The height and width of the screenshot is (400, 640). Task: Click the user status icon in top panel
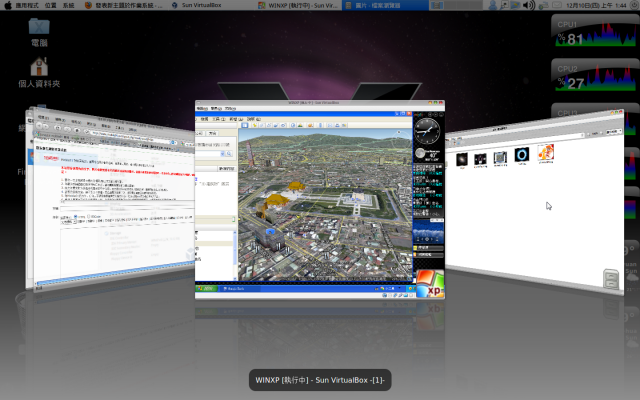[493, 5]
